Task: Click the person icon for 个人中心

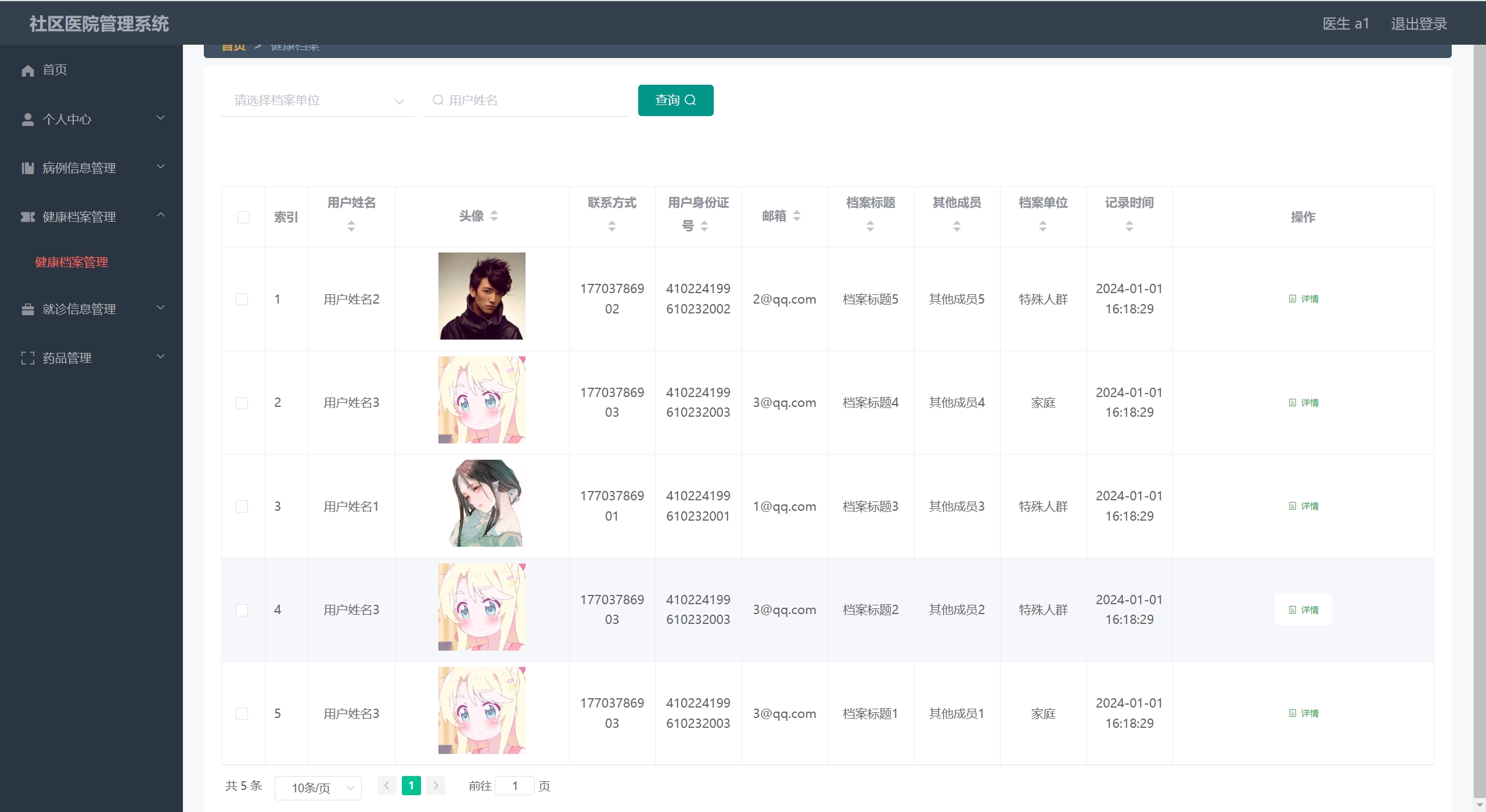Action: (28, 120)
